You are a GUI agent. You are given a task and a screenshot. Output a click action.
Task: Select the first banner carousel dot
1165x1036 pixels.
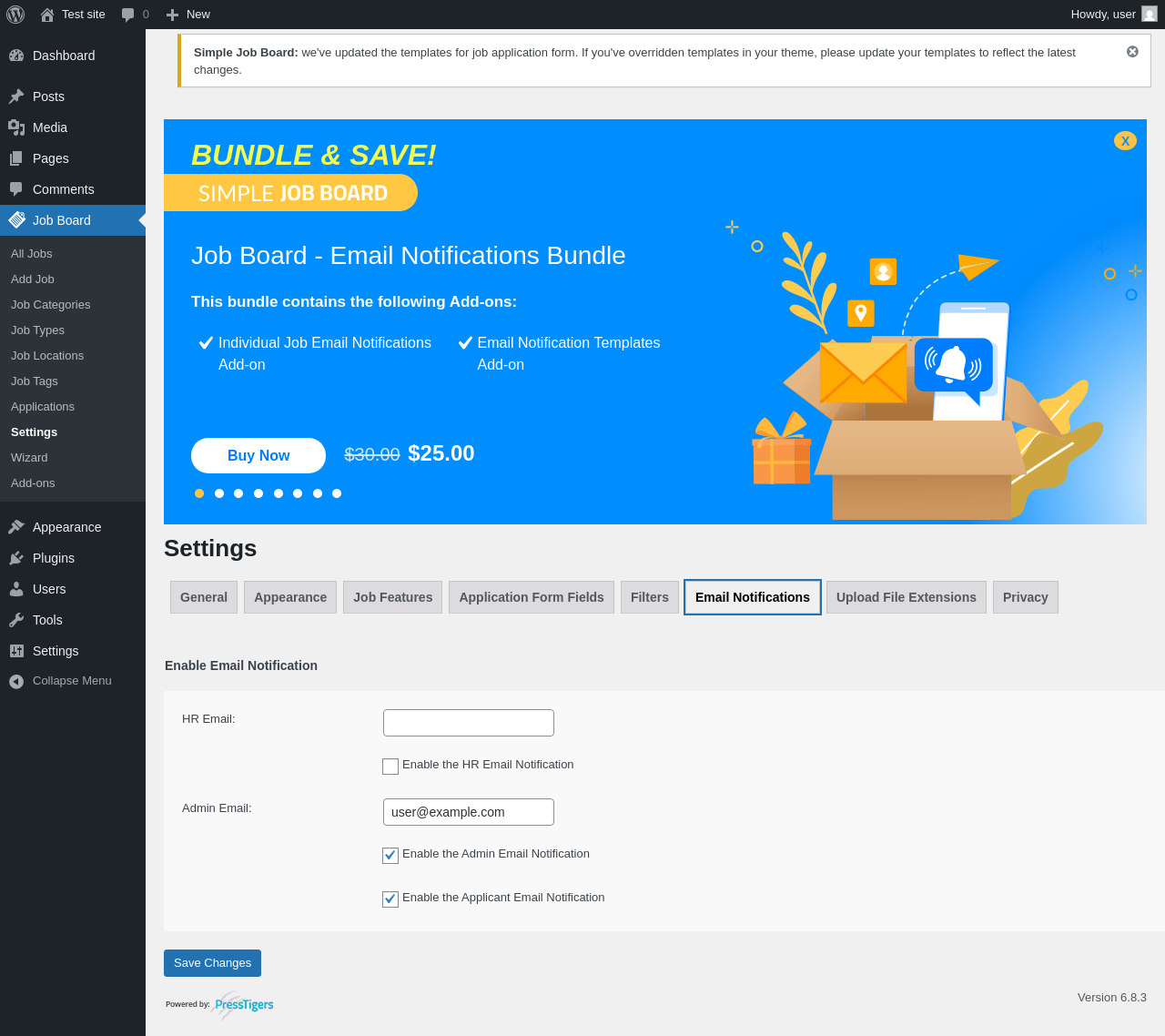point(199,493)
